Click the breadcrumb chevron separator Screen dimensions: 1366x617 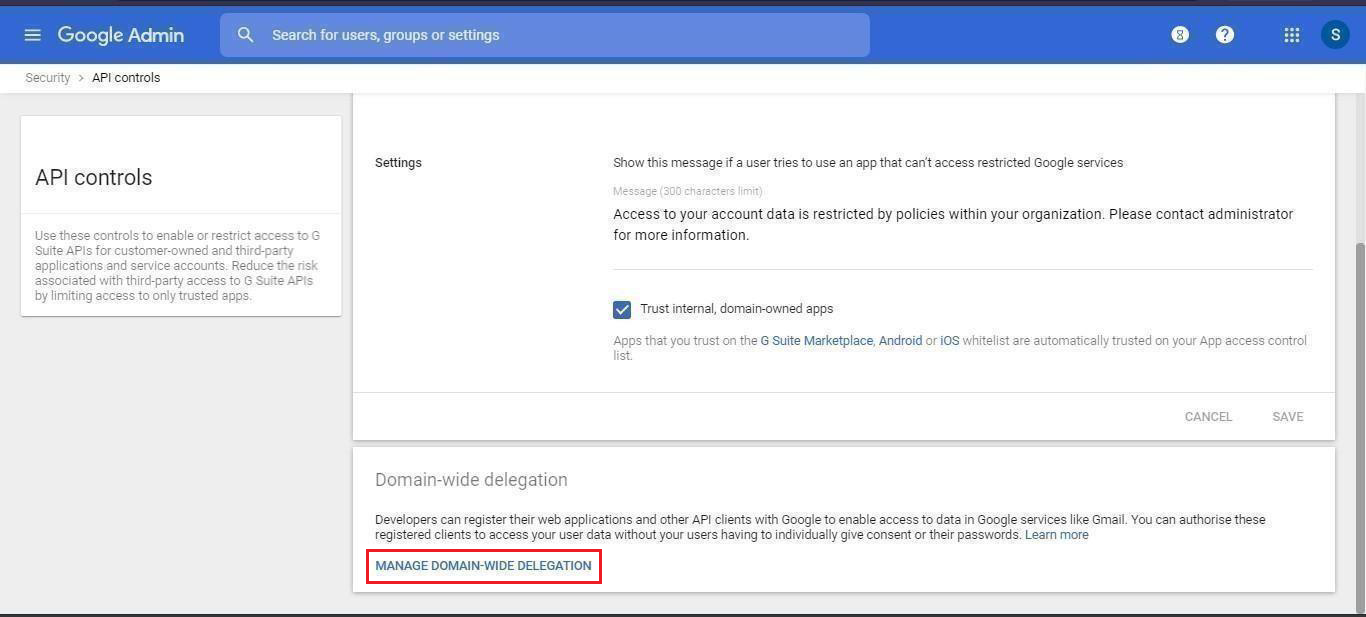81,78
